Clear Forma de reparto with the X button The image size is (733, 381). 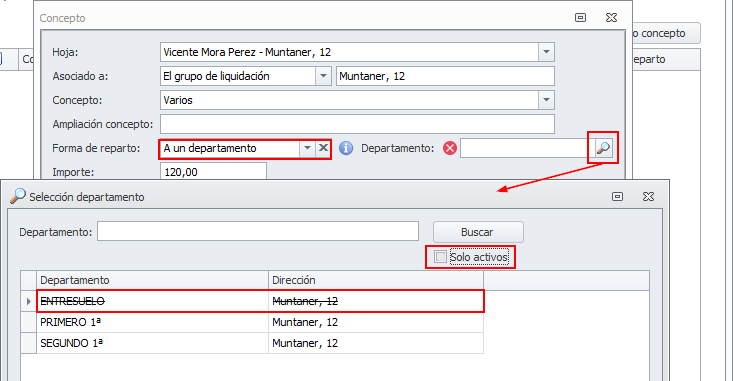click(x=323, y=148)
